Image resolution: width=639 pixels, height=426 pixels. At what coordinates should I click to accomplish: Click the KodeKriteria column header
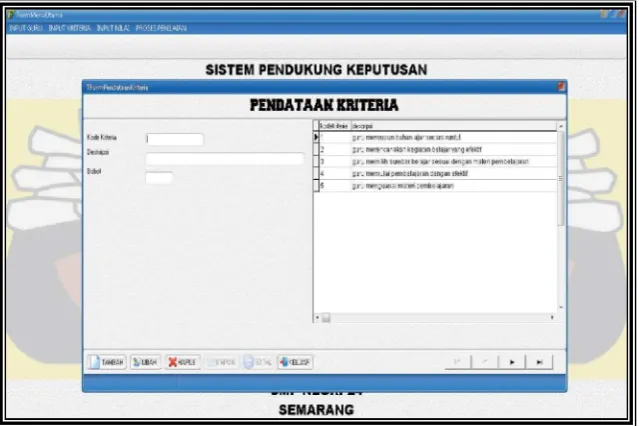click(335, 126)
